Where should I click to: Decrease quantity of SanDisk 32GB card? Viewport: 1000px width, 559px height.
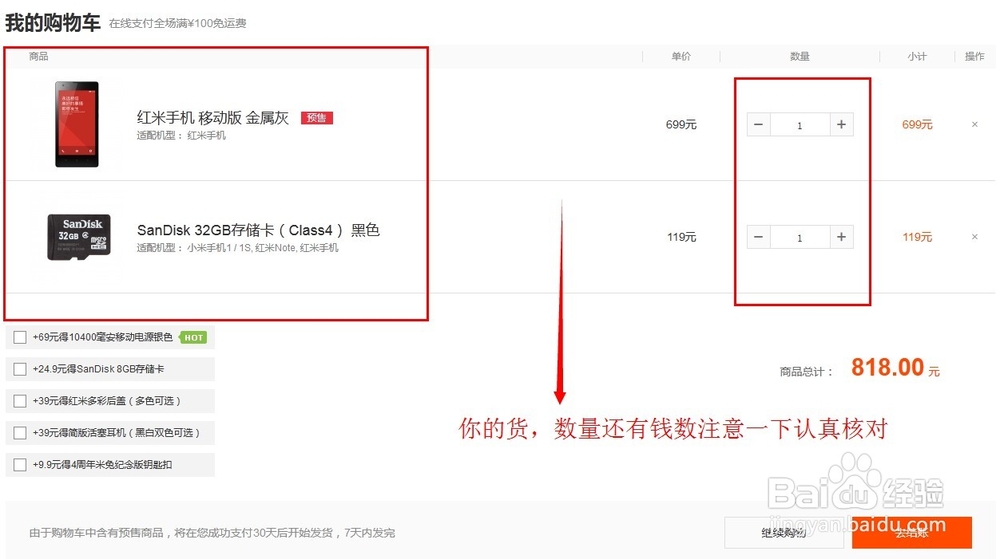tap(758, 237)
